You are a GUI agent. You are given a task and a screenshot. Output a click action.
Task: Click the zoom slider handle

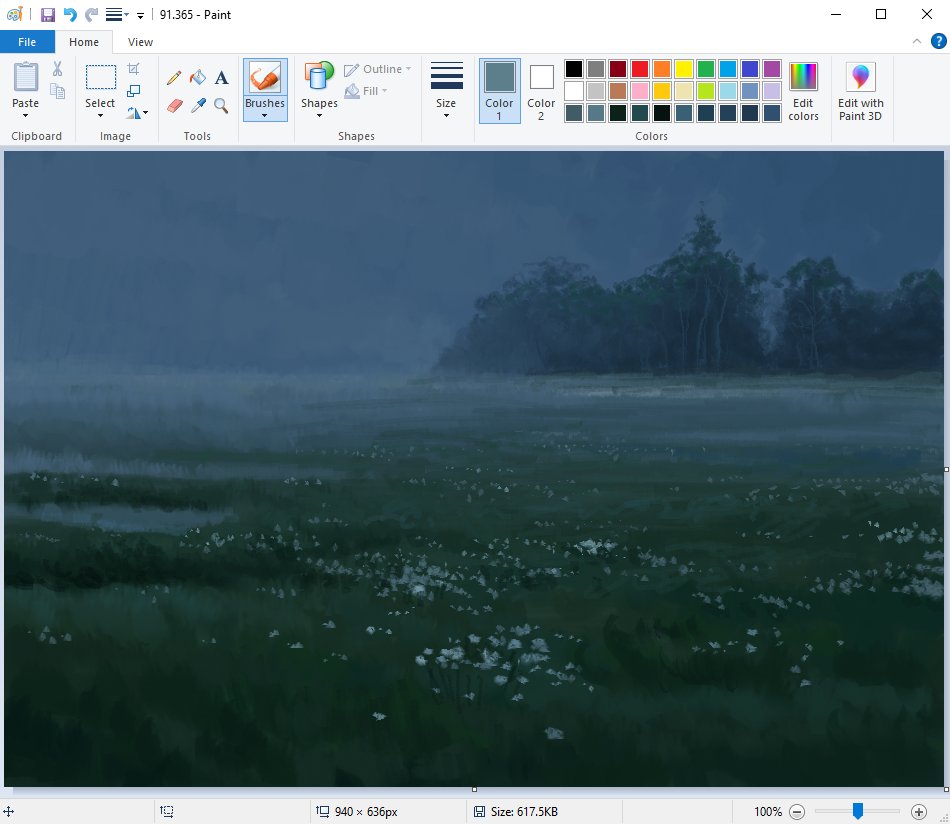tap(858, 811)
